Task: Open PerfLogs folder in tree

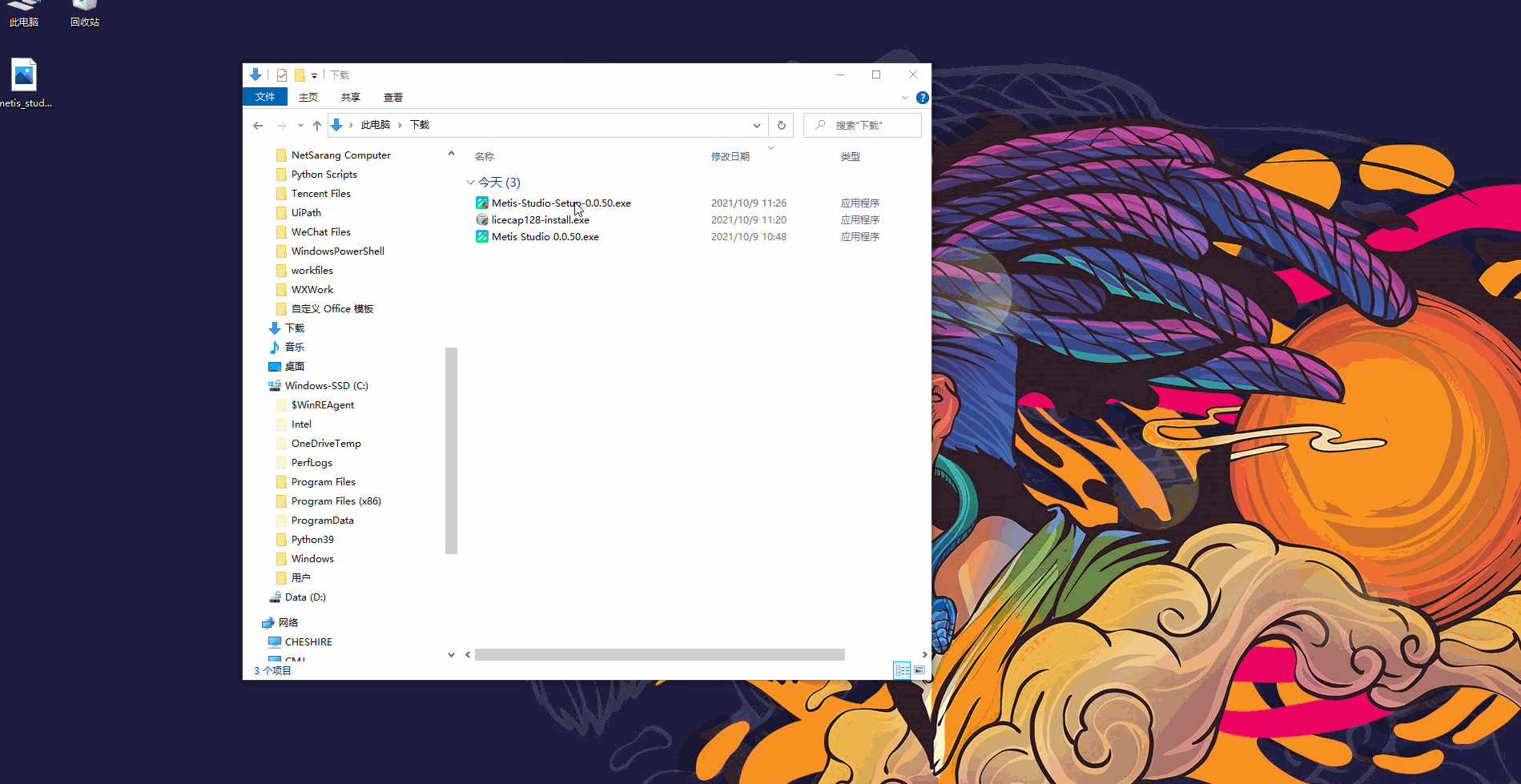Action: coord(312,463)
